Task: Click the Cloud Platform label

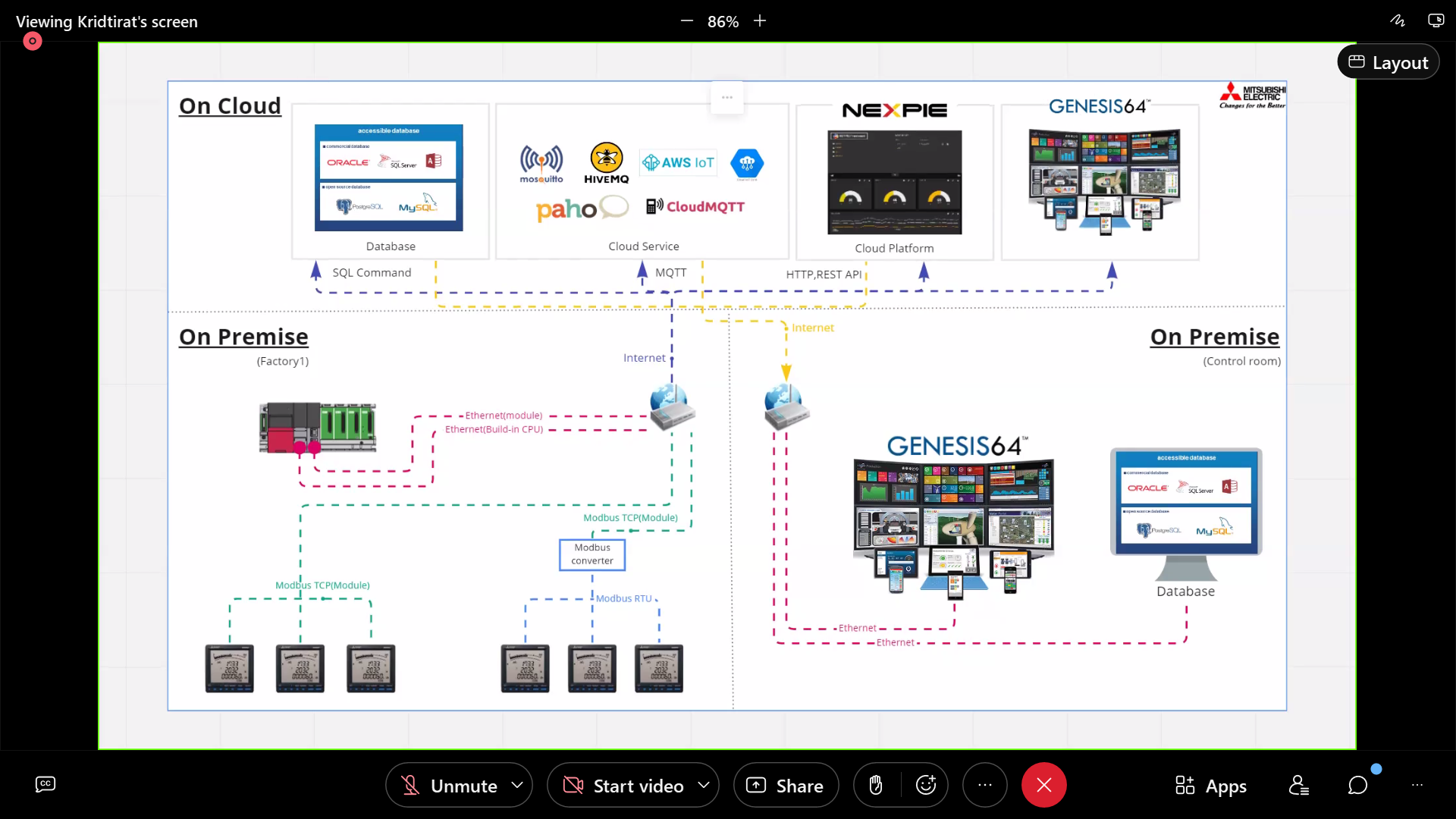Action: [894, 248]
